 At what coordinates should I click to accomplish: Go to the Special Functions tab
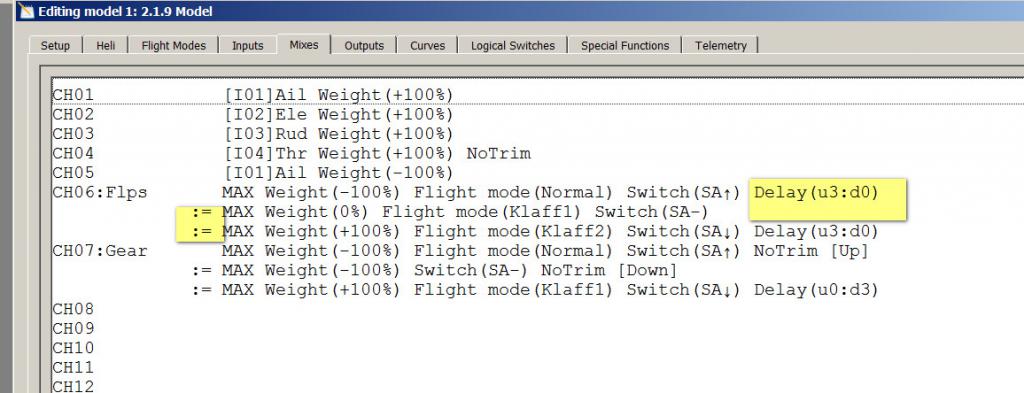[625, 46]
